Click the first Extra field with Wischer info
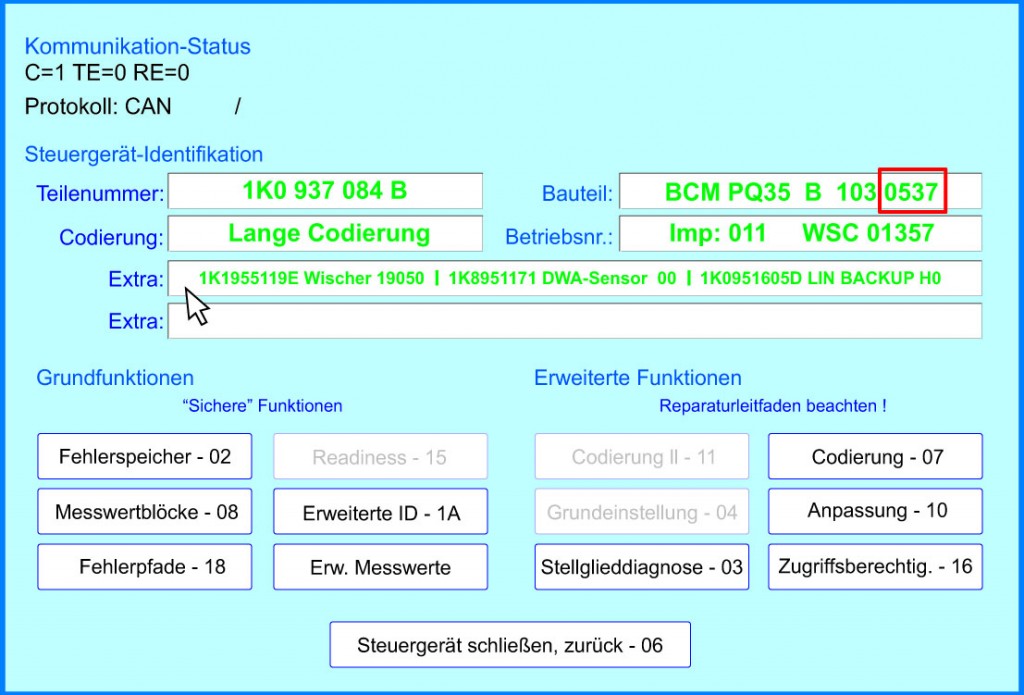The image size is (1024, 695). (x=575, y=278)
